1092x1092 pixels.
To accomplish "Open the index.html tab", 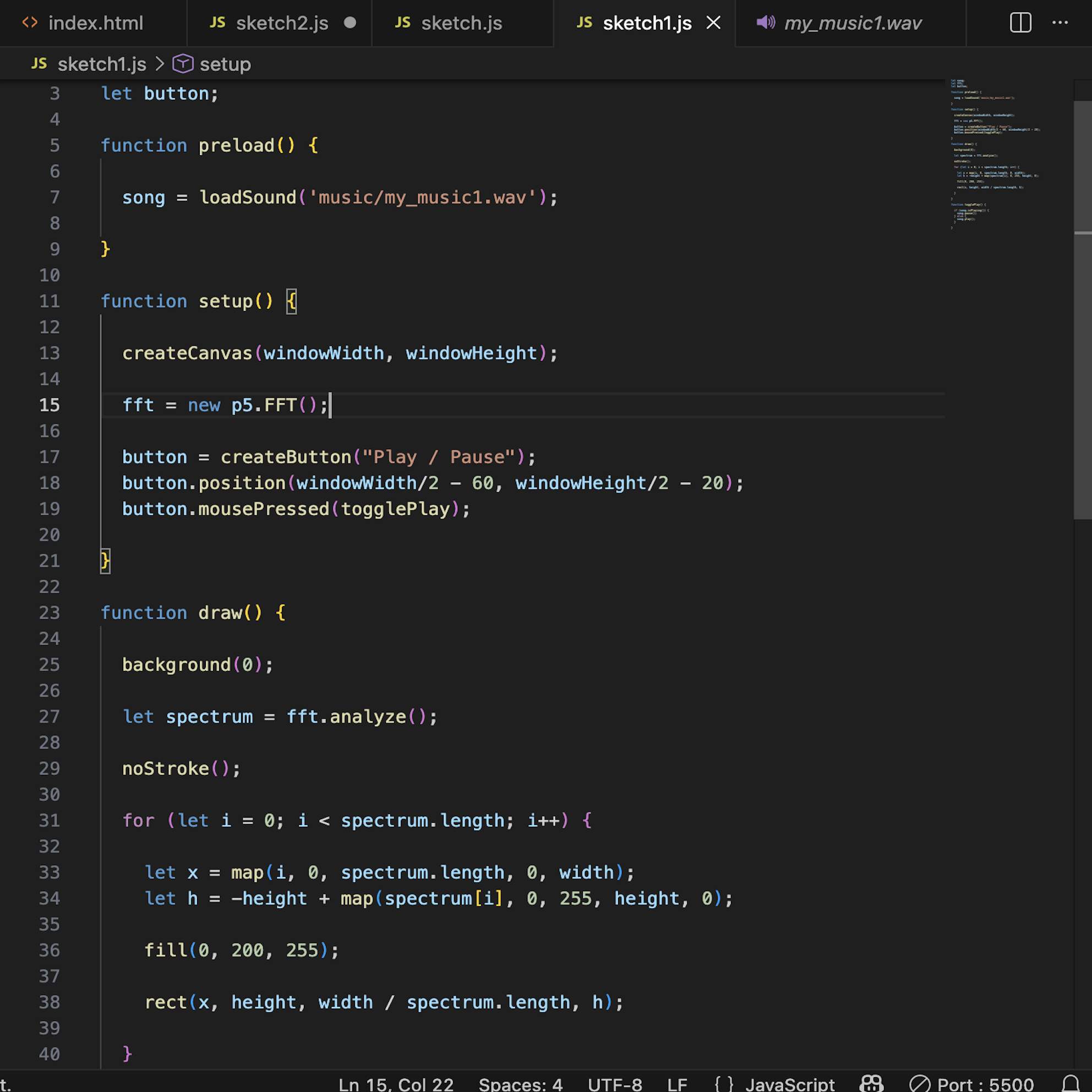I will (93, 23).
